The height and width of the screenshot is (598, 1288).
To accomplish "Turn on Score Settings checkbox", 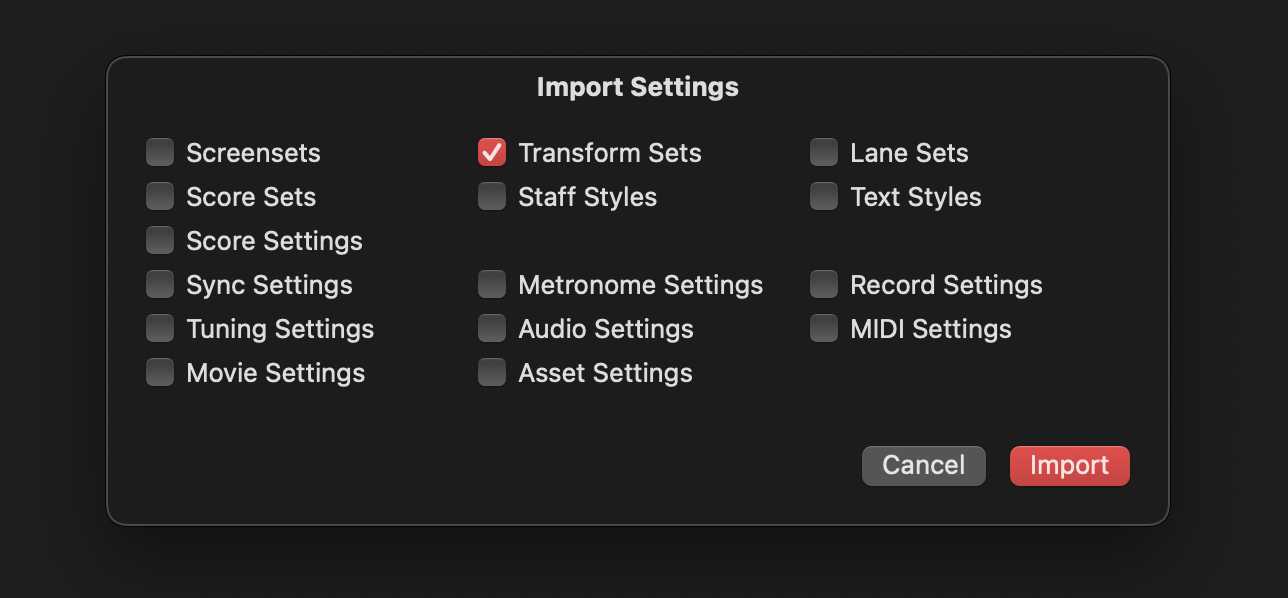I will 160,240.
